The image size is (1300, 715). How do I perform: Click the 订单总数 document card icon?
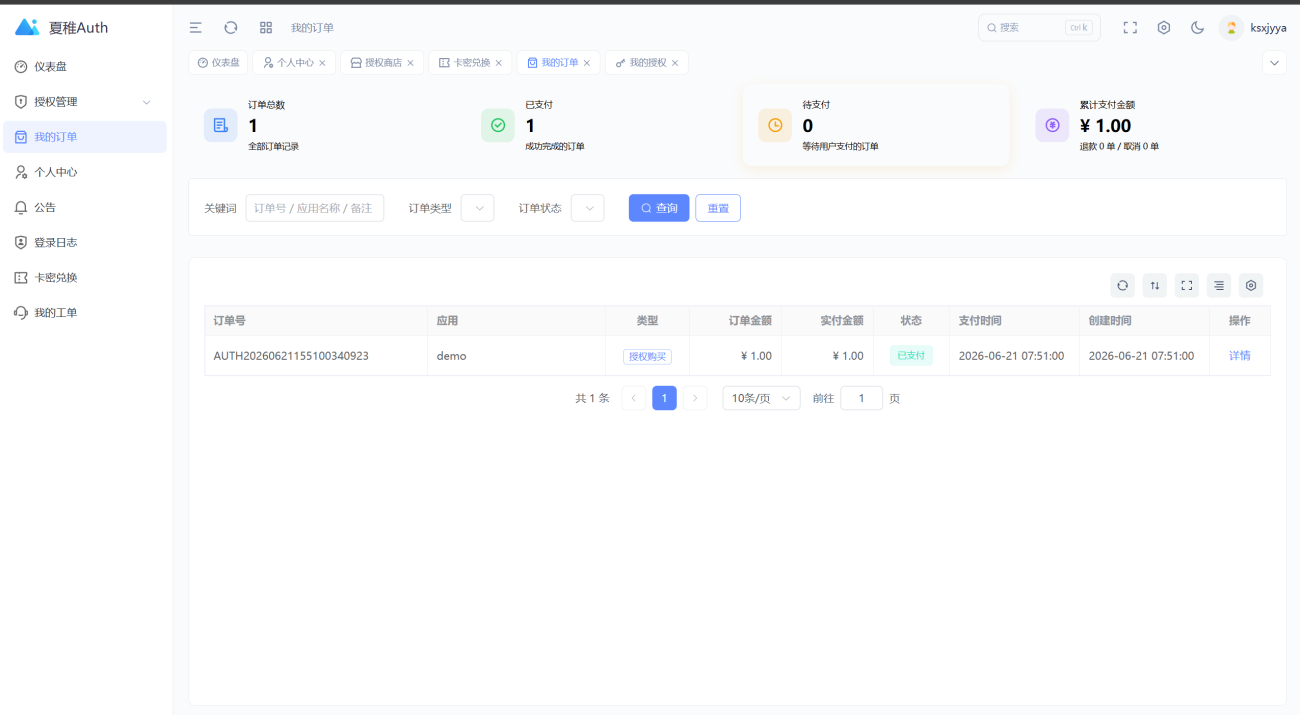221,125
